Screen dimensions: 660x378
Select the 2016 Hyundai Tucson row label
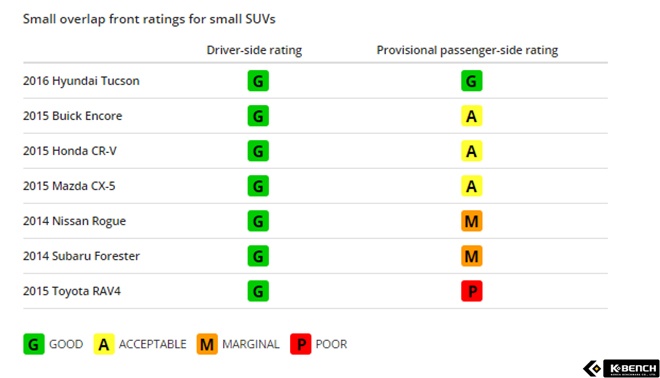tap(81, 81)
